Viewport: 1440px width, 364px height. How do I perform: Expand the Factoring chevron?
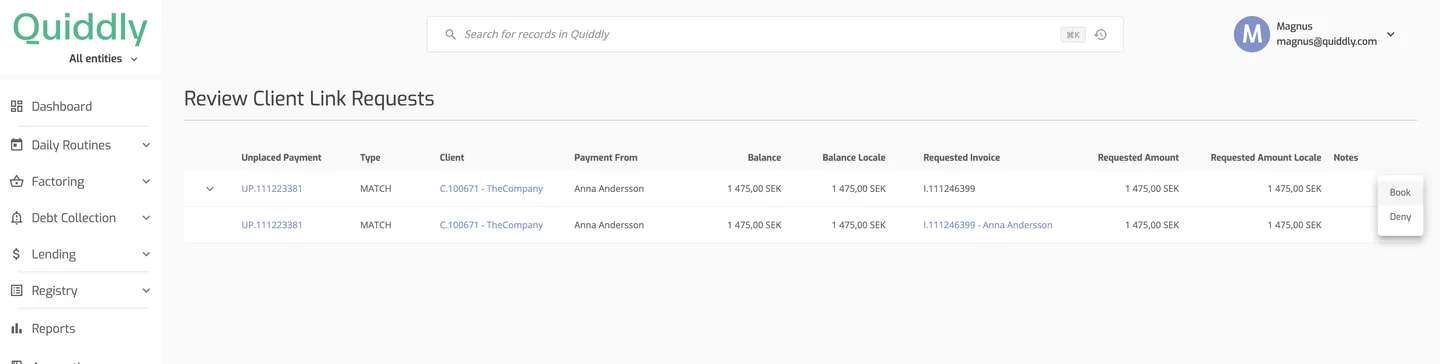146,181
